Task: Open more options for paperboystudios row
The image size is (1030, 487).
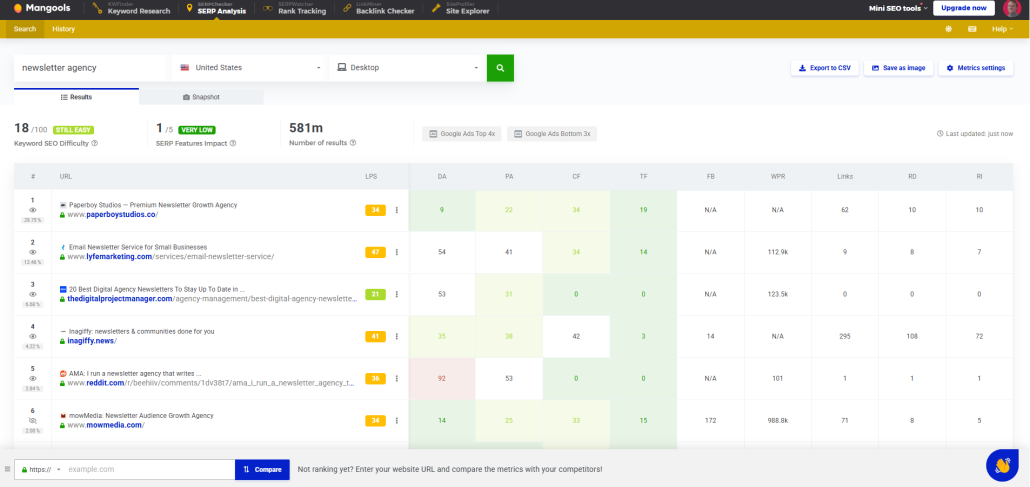Action: [x=397, y=210]
